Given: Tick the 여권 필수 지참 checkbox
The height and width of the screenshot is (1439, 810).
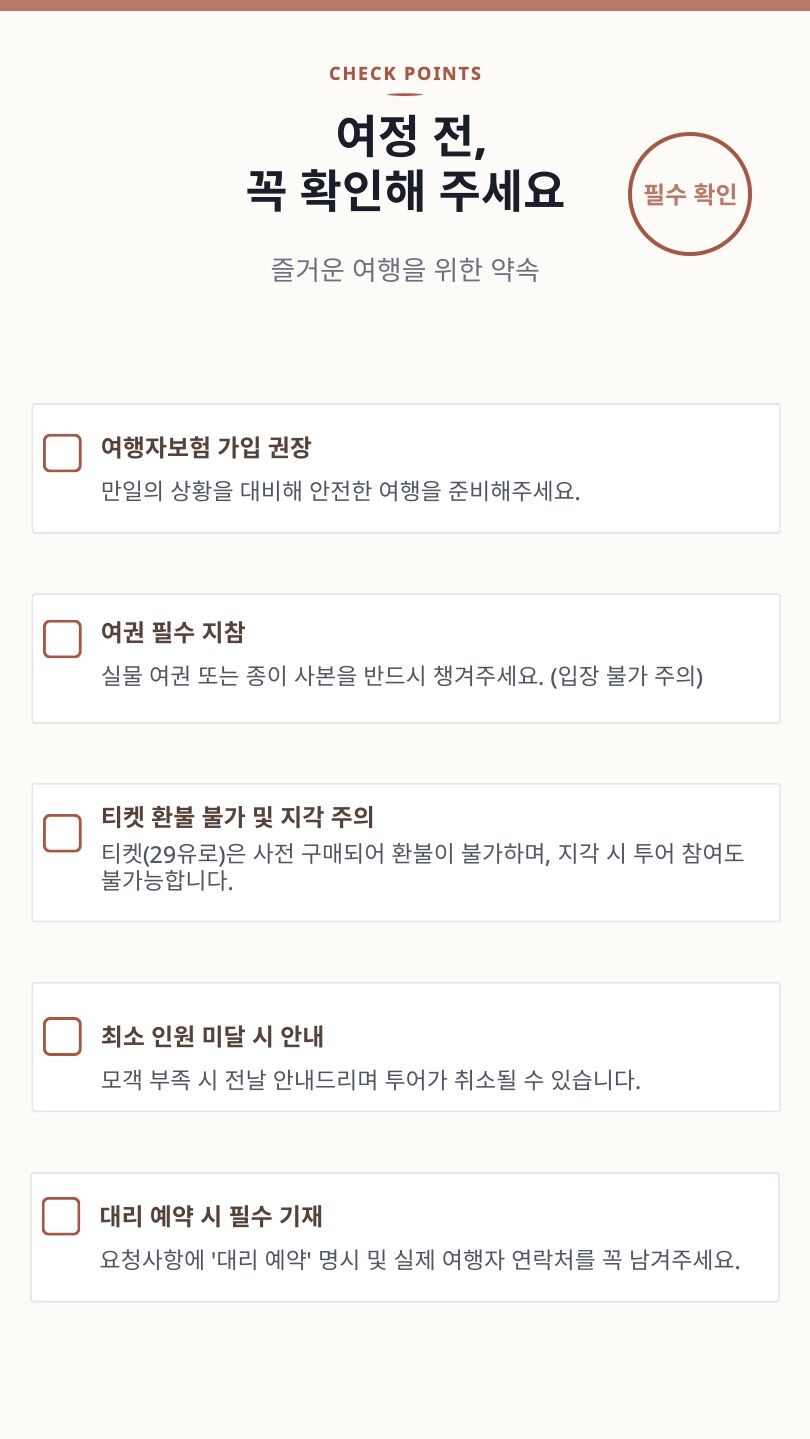Looking at the screenshot, I should (x=62, y=639).
